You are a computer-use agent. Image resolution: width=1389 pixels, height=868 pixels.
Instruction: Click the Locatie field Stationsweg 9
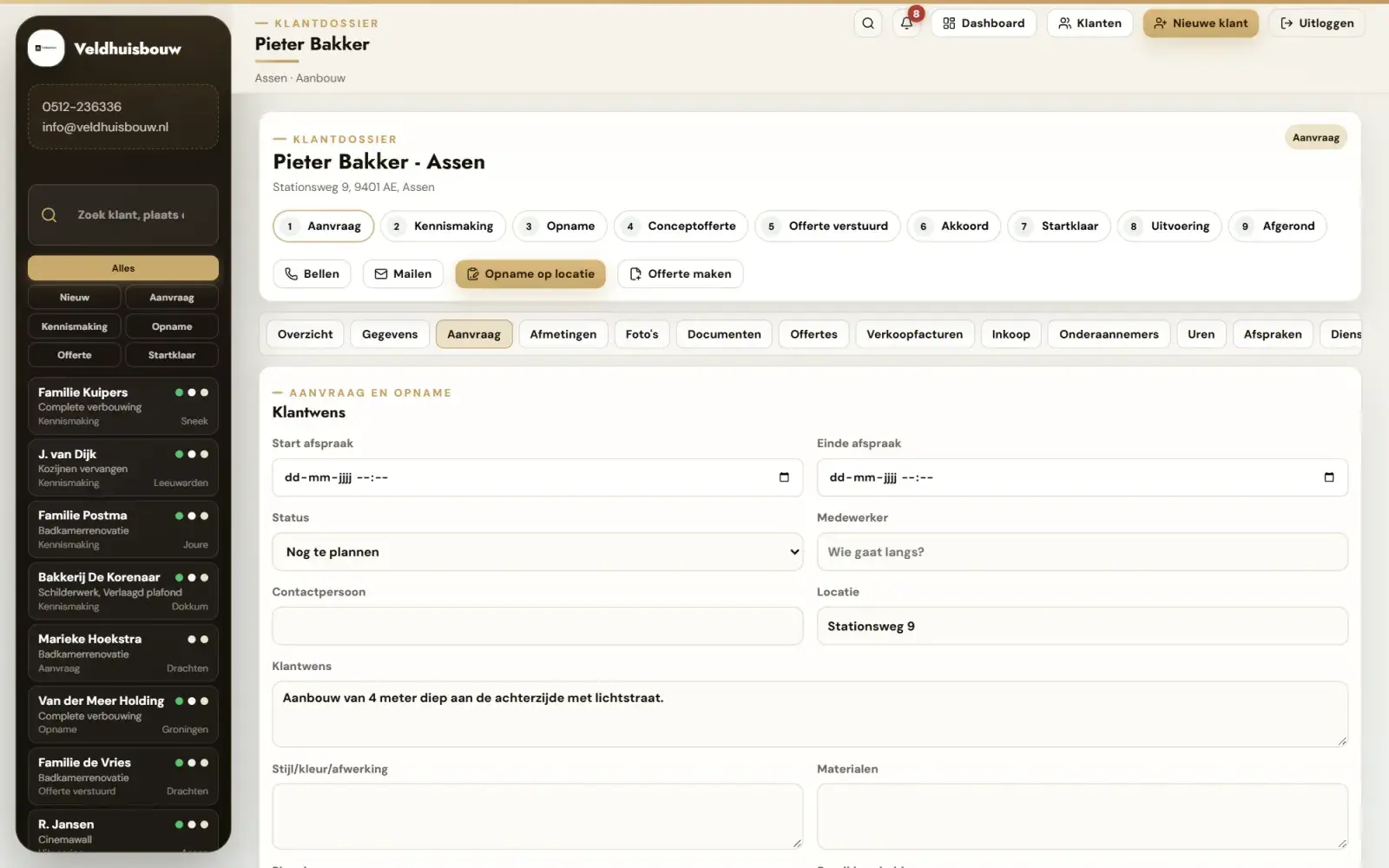pyautogui.click(x=1082, y=626)
